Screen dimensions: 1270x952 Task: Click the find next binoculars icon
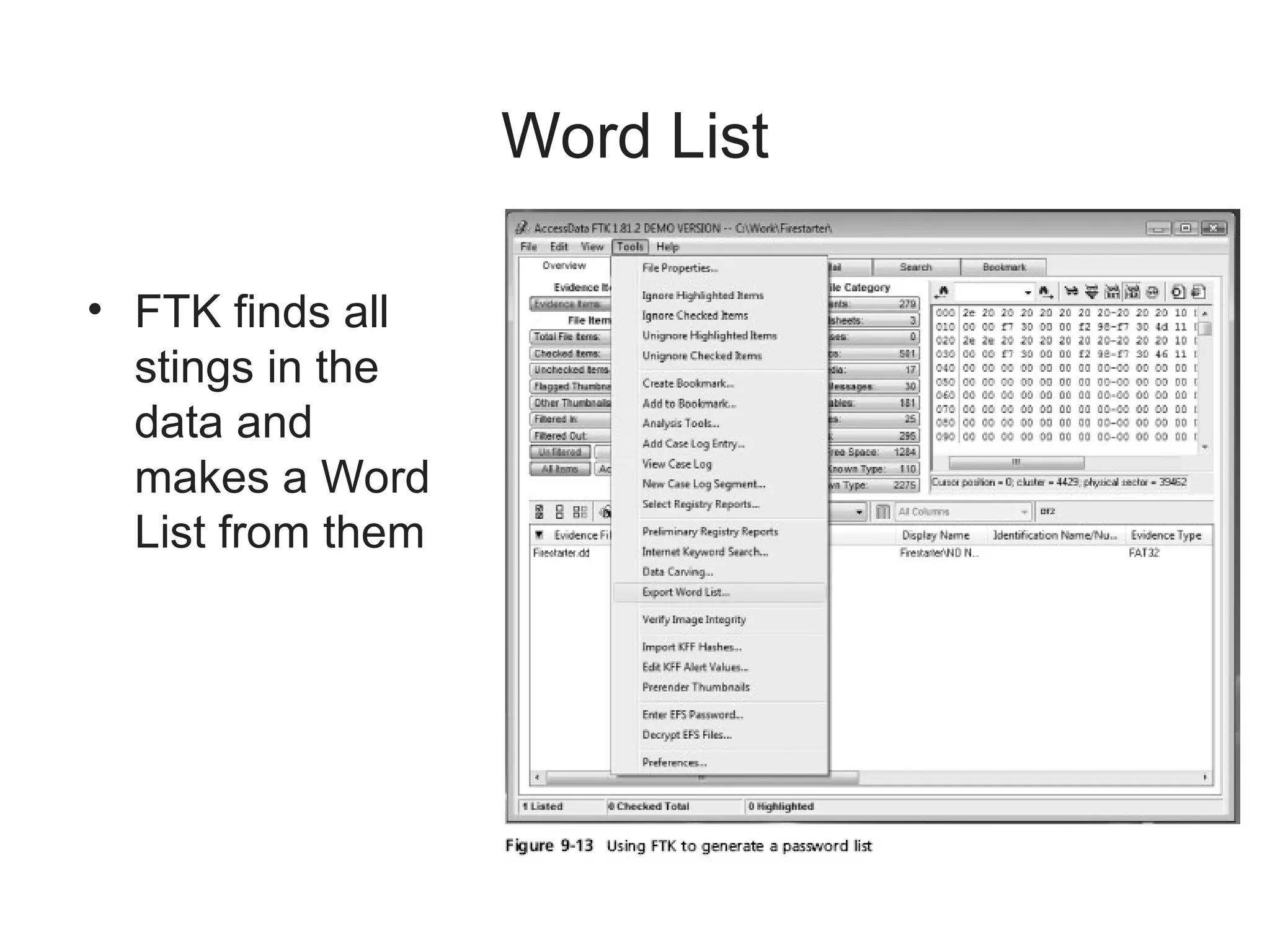[x=1046, y=291]
